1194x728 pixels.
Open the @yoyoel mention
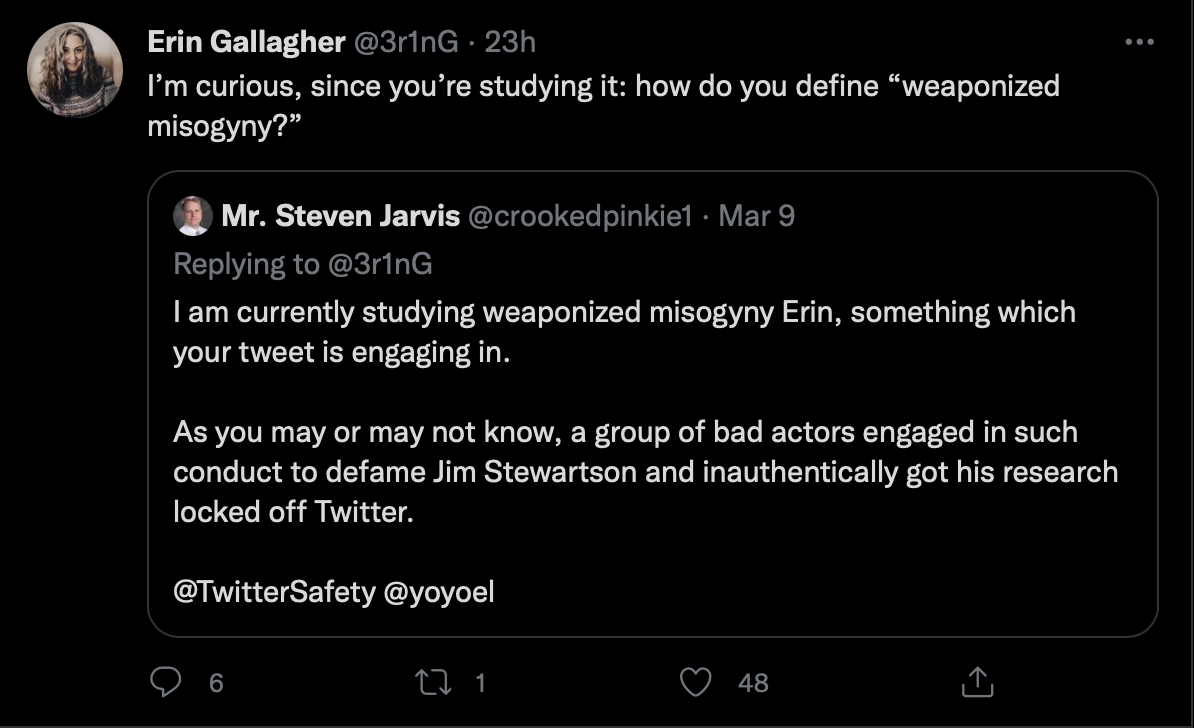point(439,592)
